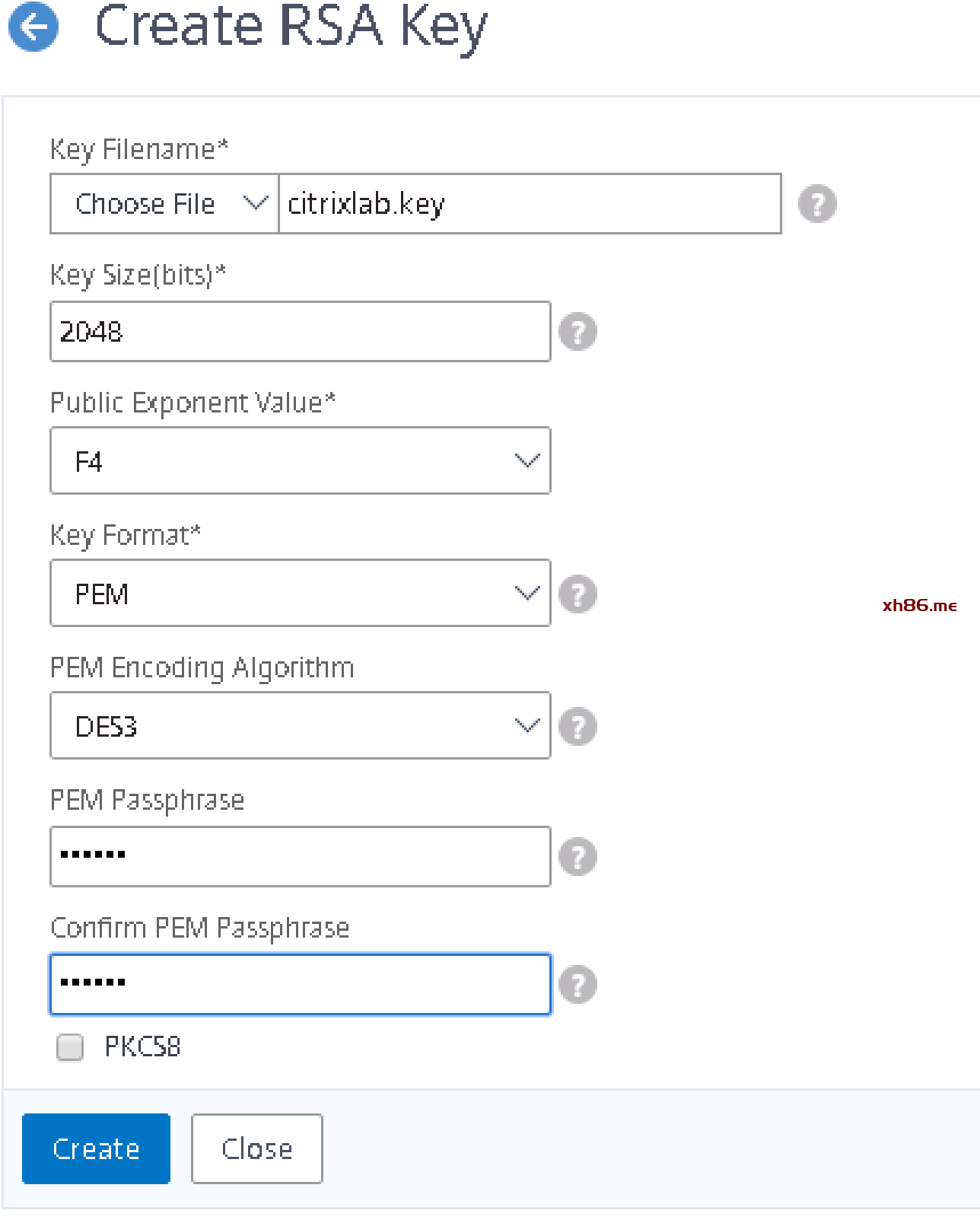Click into the PEM Passphrase field
The width and height of the screenshot is (980, 1223).
300,857
